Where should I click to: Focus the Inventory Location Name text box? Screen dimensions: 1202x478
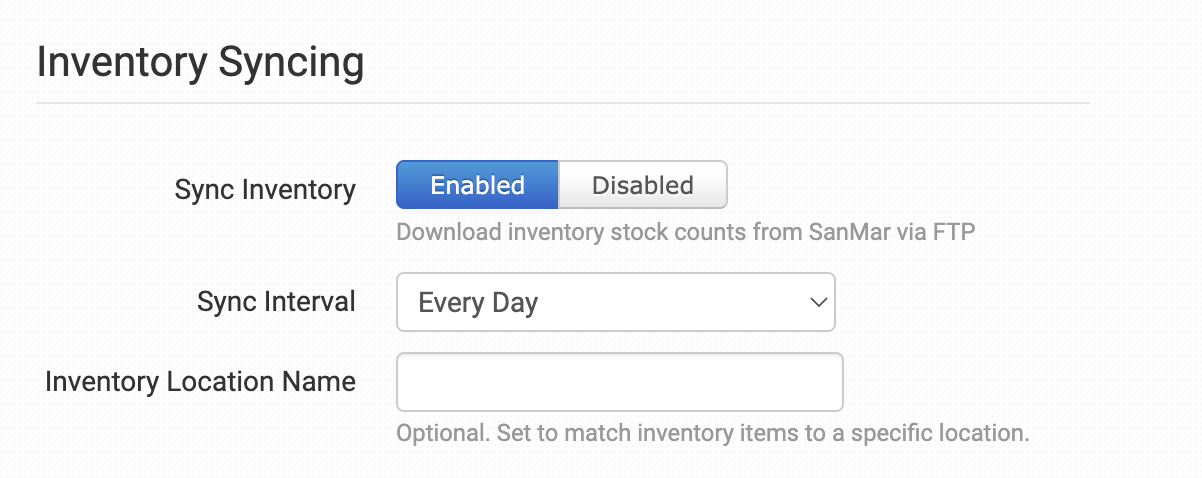pos(619,381)
